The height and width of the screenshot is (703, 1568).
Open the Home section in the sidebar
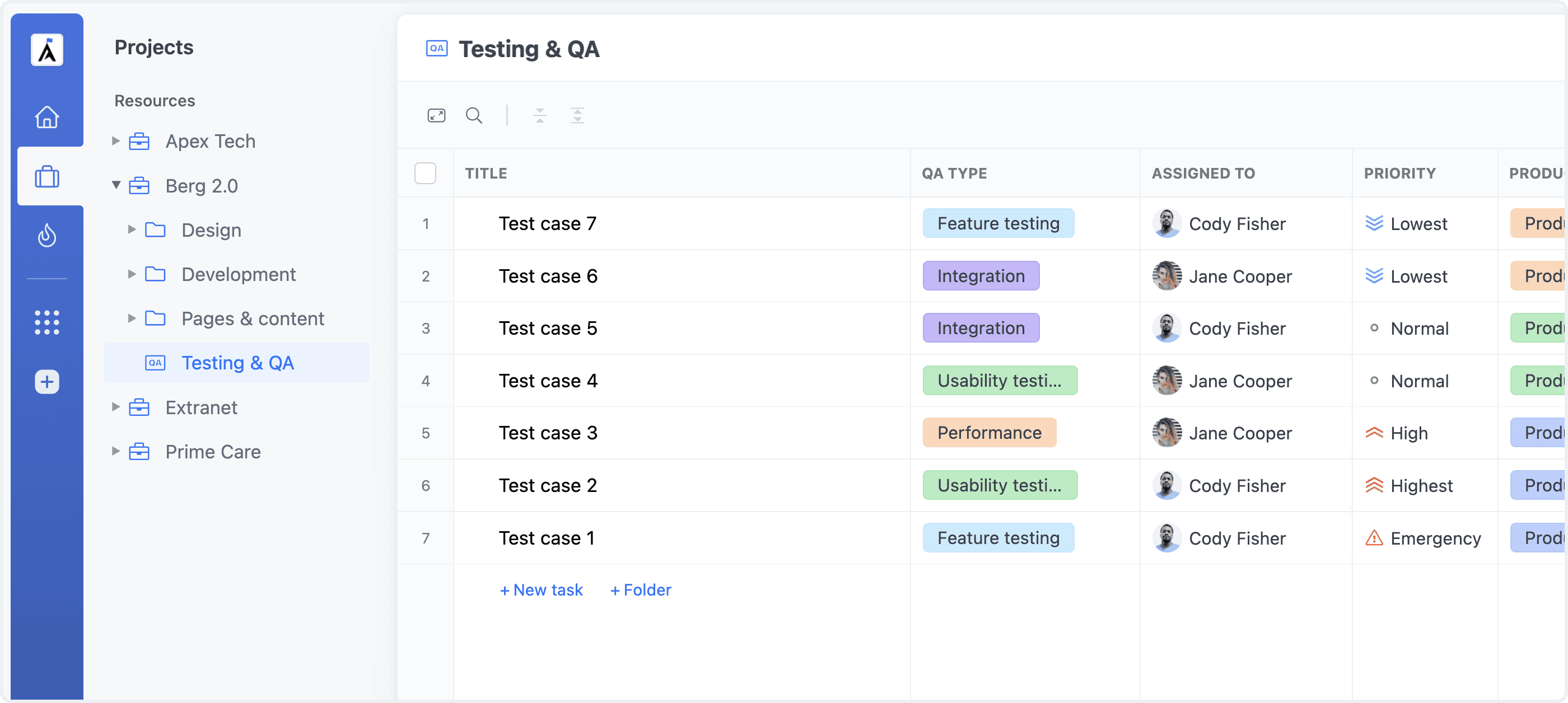coord(47,117)
